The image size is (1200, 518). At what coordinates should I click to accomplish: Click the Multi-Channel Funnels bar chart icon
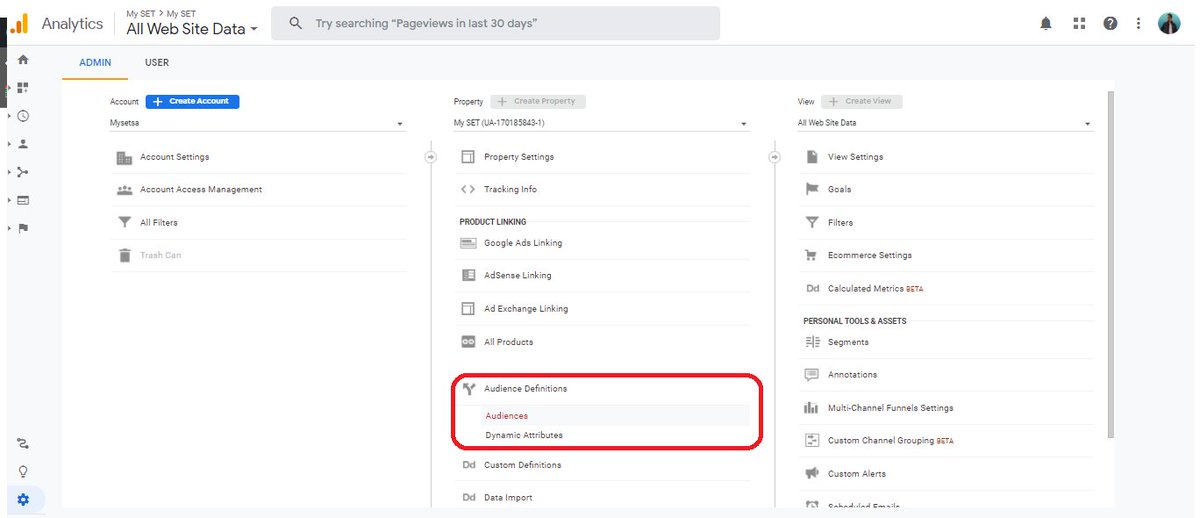click(811, 408)
